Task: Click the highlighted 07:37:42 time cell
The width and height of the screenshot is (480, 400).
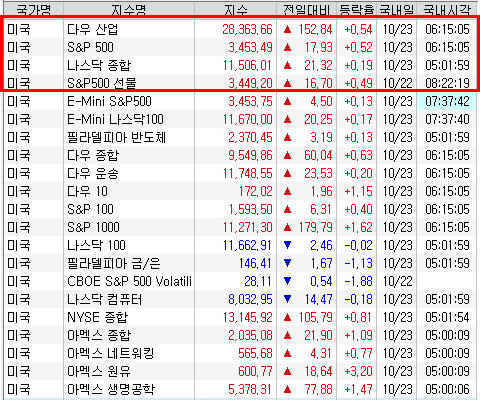Action: (x=447, y=101)
